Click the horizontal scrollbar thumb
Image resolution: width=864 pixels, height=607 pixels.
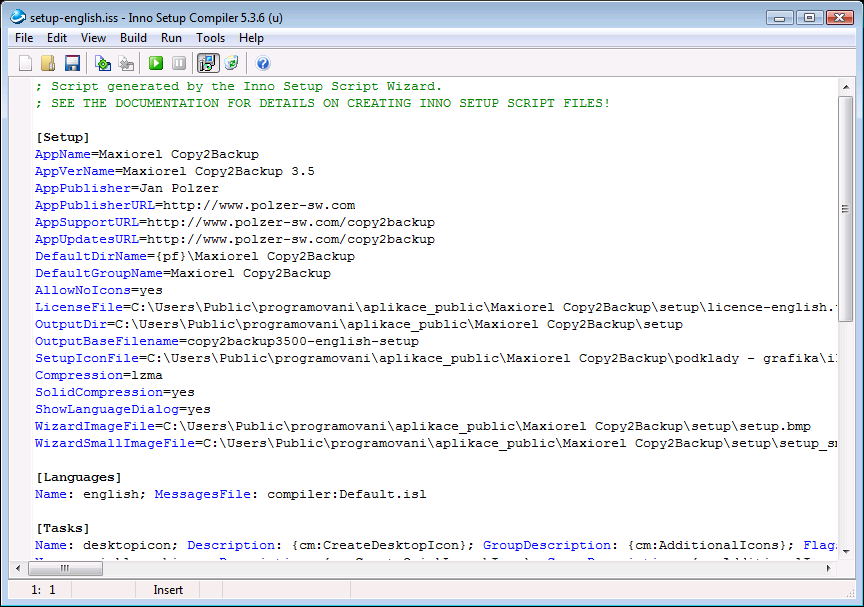(x=65, y=568)
